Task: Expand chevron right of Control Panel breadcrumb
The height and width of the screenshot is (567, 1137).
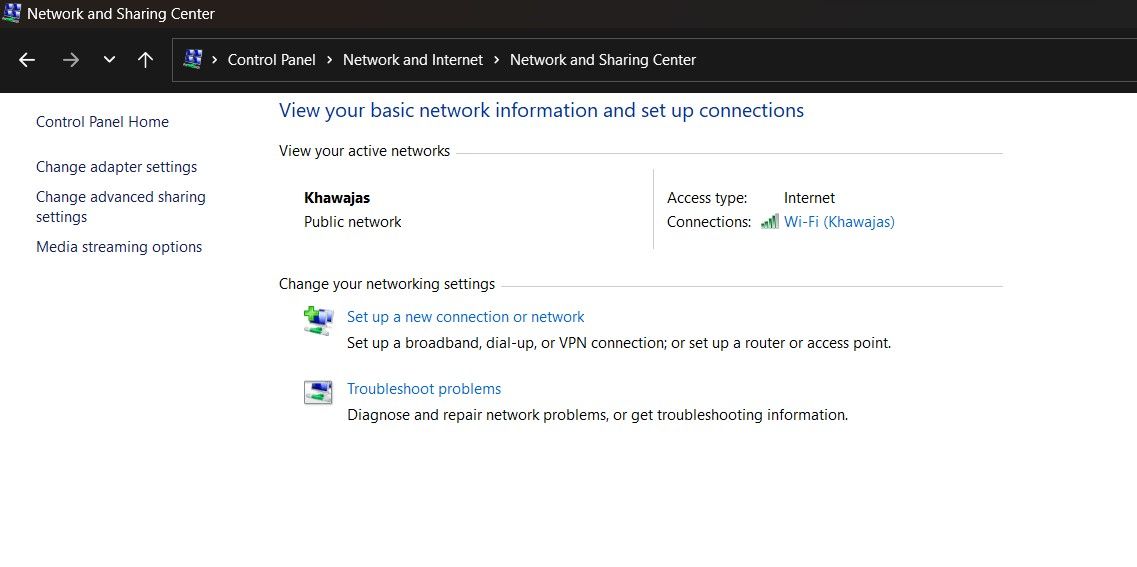Action: (x=329, y=60)
